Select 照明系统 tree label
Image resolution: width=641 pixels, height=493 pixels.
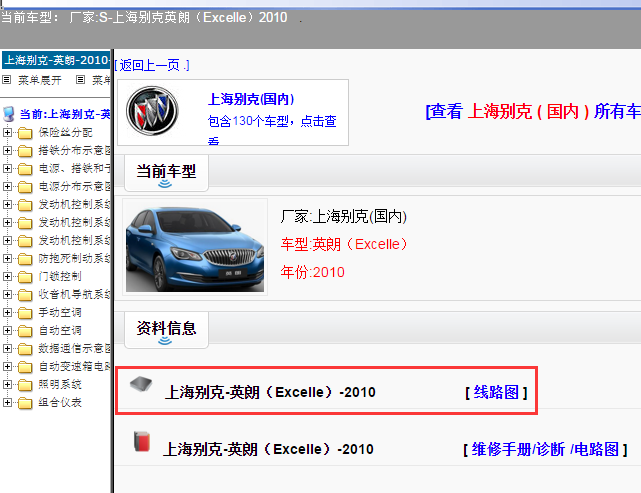(x=60, y=384)
